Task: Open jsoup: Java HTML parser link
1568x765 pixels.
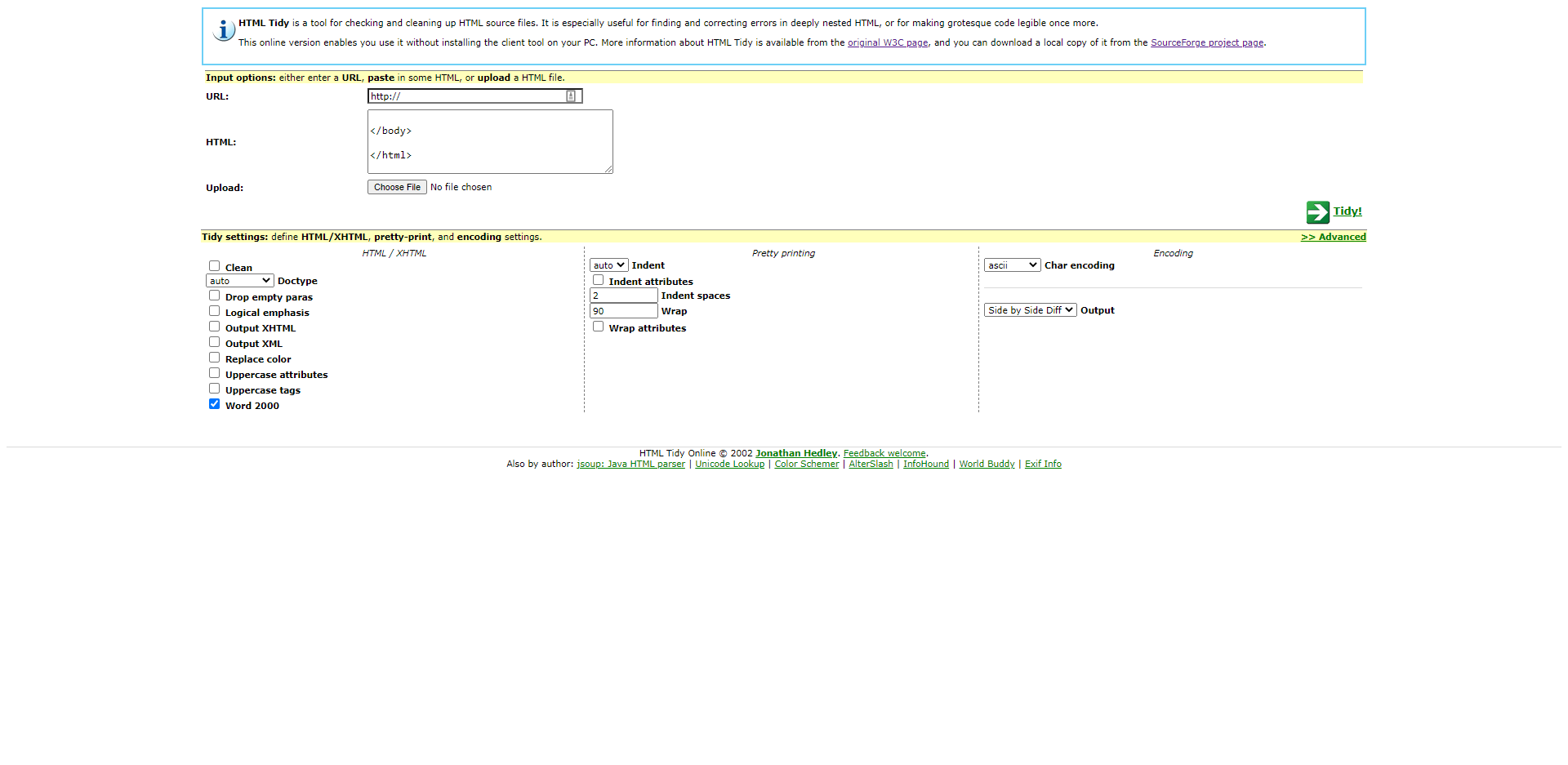Action: pos(631,464)
